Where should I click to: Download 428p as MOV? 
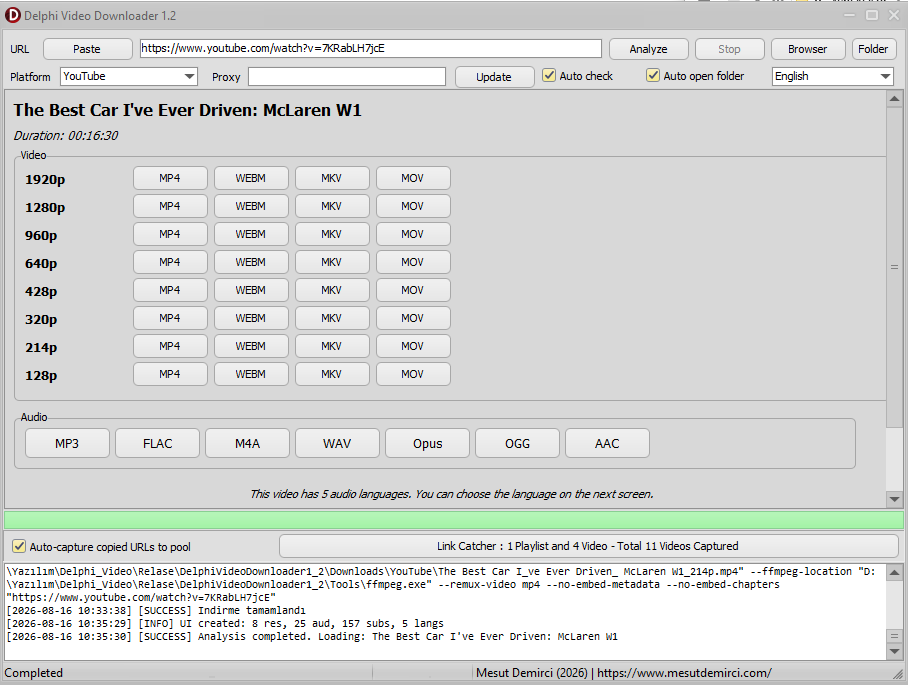[413, 290]
